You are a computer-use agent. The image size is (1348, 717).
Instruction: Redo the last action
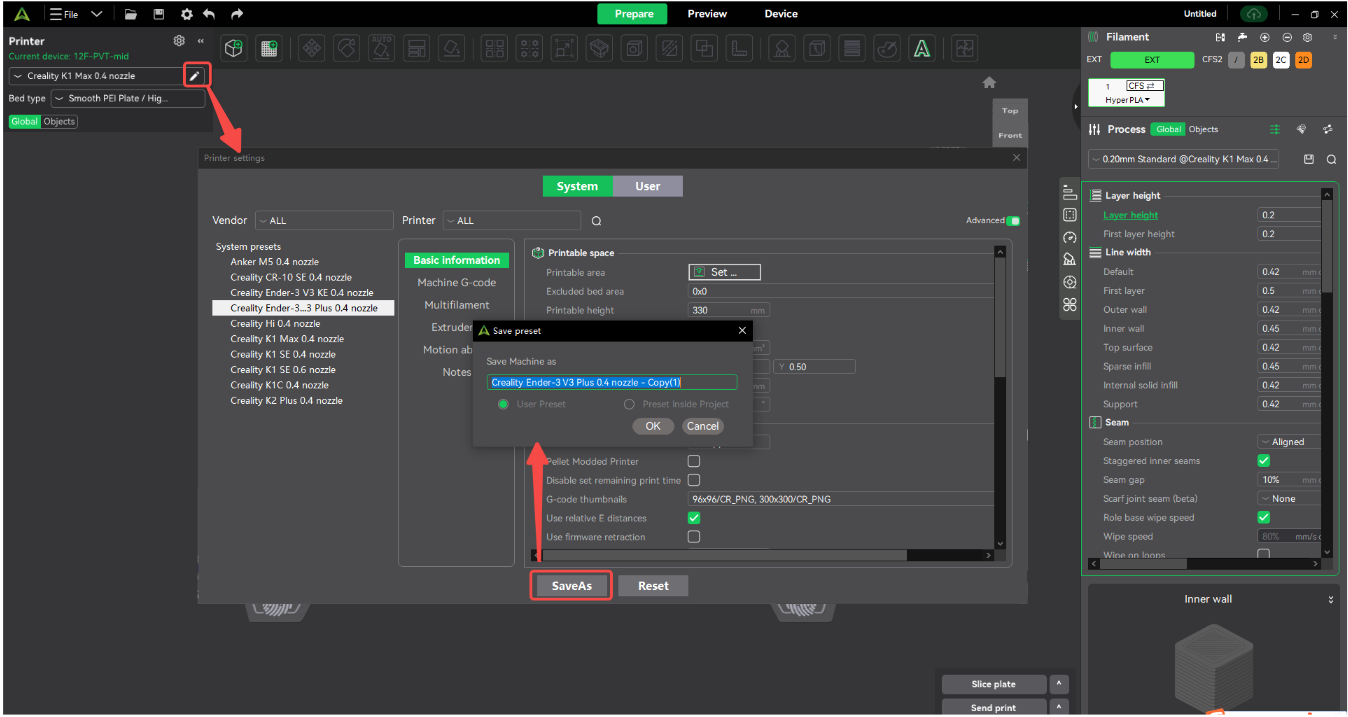coord(237,14)
